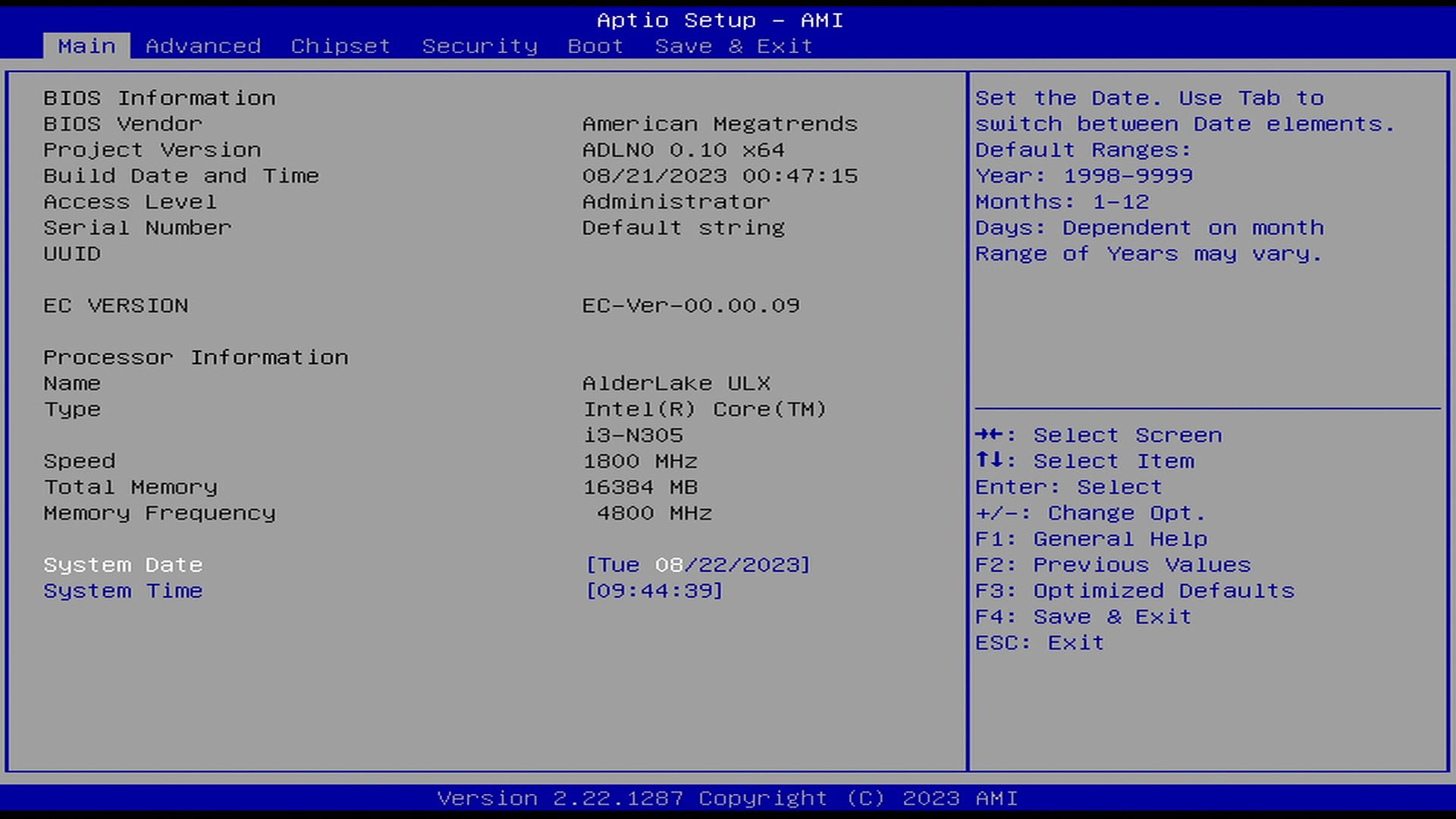1456x819 pixels.
Task: Click the Version 2.22.1287 copyright footer
Action: (727, 799)
